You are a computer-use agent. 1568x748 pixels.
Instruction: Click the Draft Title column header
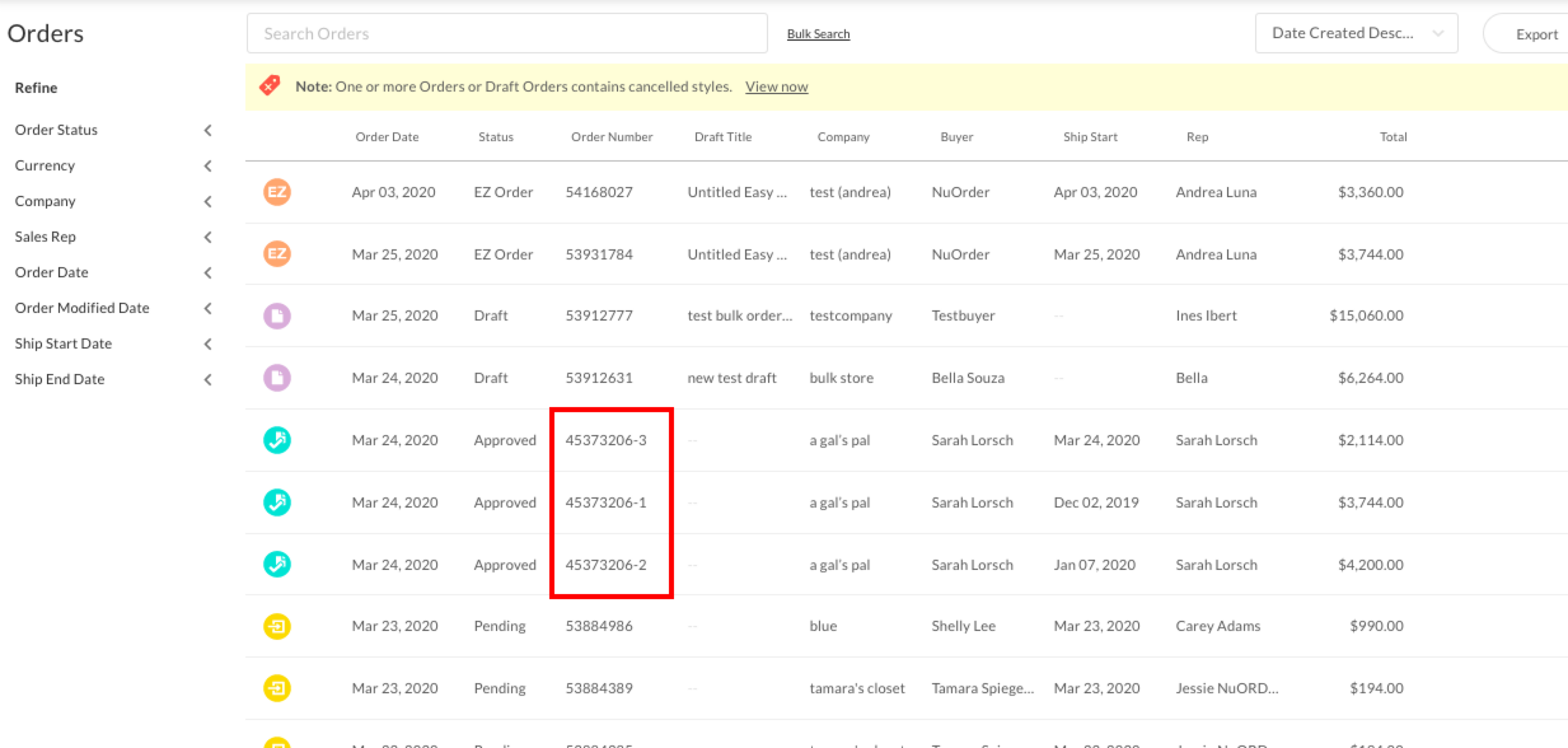[723, 137]
